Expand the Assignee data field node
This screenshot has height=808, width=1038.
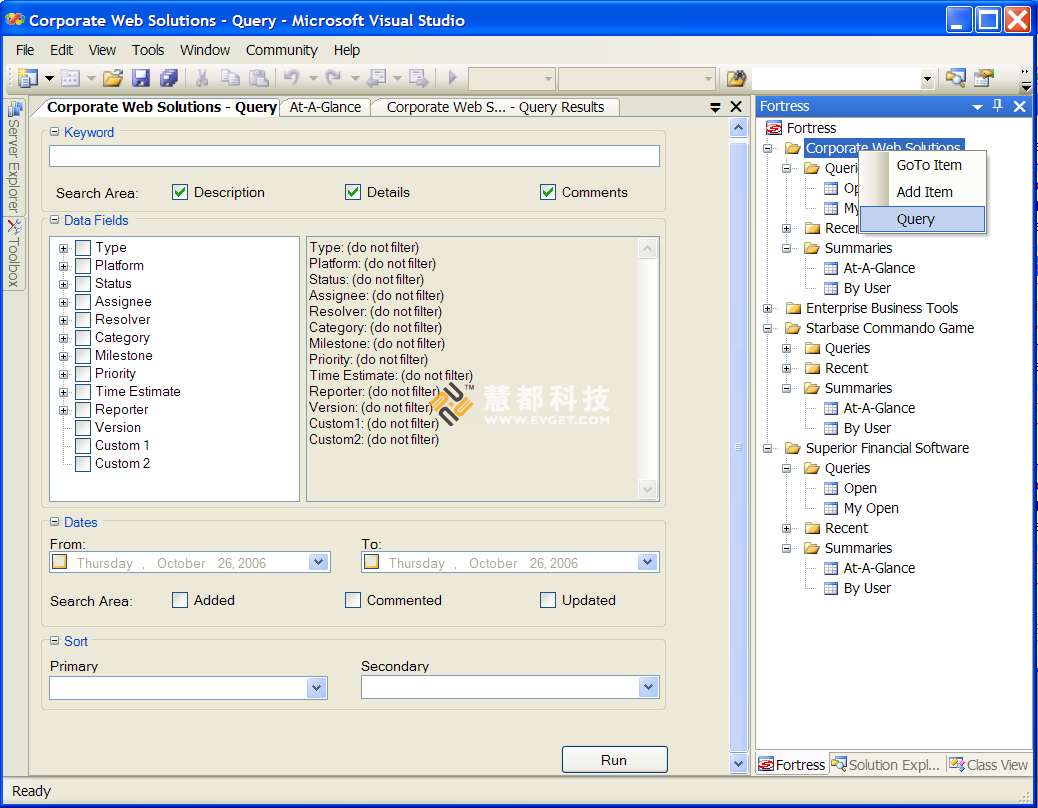[64, 302]
